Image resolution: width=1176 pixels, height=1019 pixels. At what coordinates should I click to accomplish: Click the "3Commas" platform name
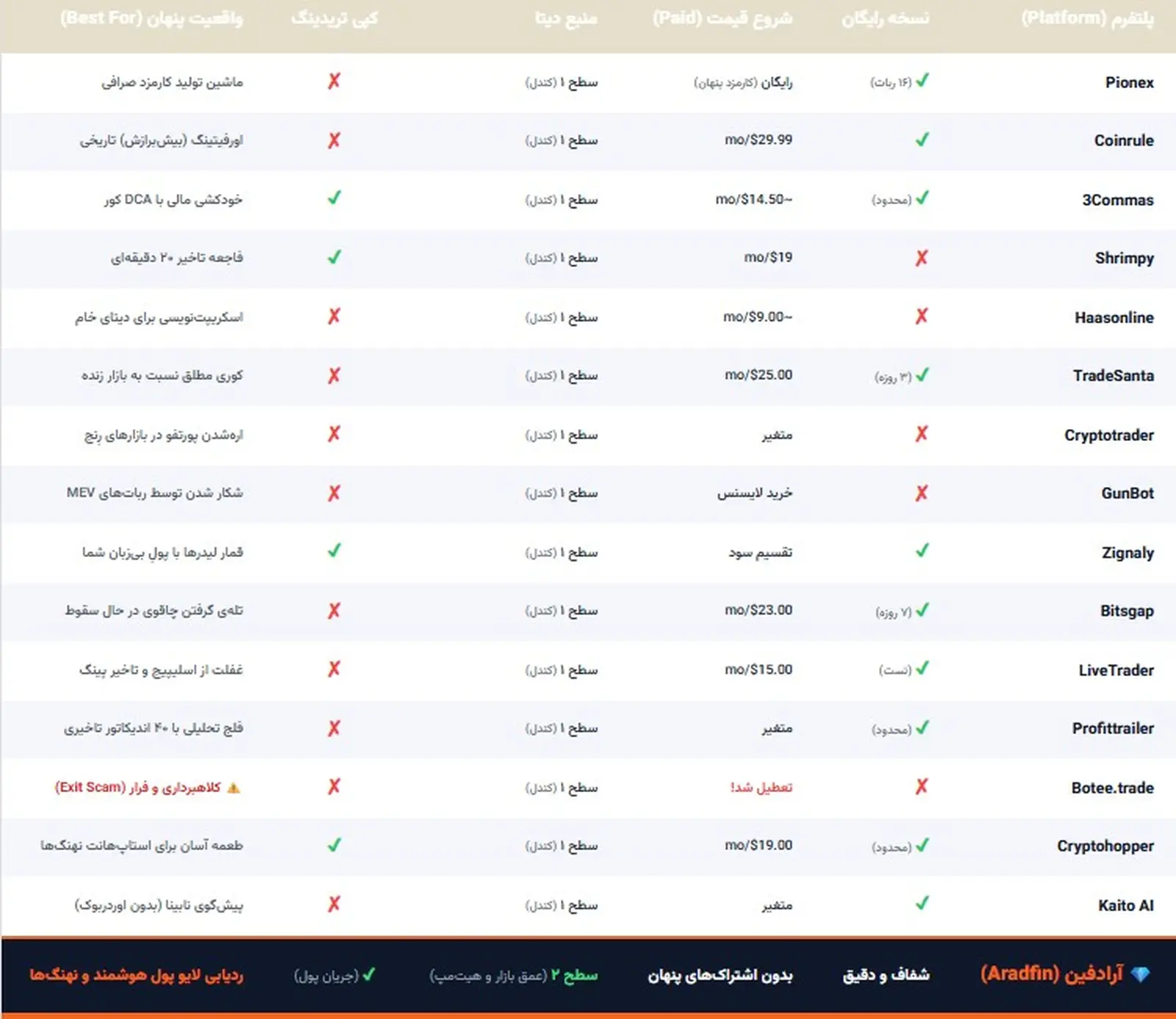point(1118,200)
